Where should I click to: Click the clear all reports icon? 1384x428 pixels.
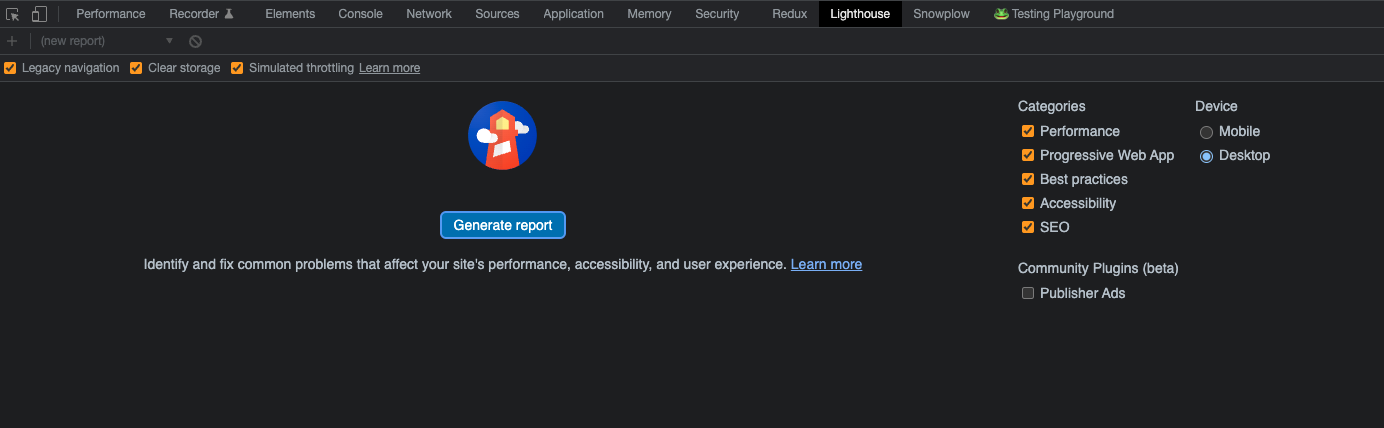coord(196,41)
